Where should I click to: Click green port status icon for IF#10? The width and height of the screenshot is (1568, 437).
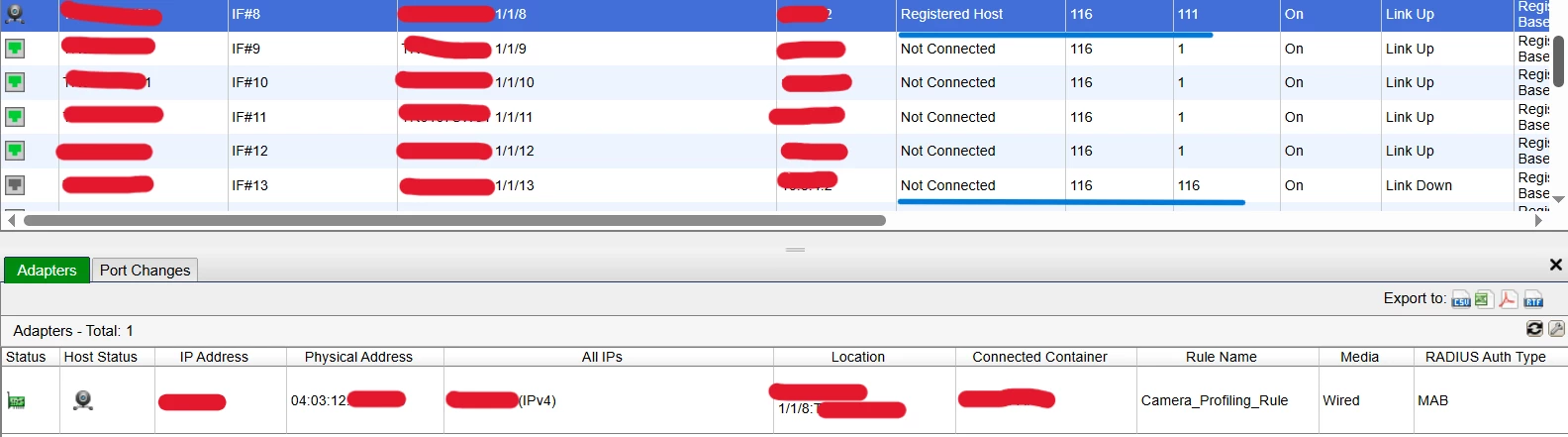(x=15, y=82)
